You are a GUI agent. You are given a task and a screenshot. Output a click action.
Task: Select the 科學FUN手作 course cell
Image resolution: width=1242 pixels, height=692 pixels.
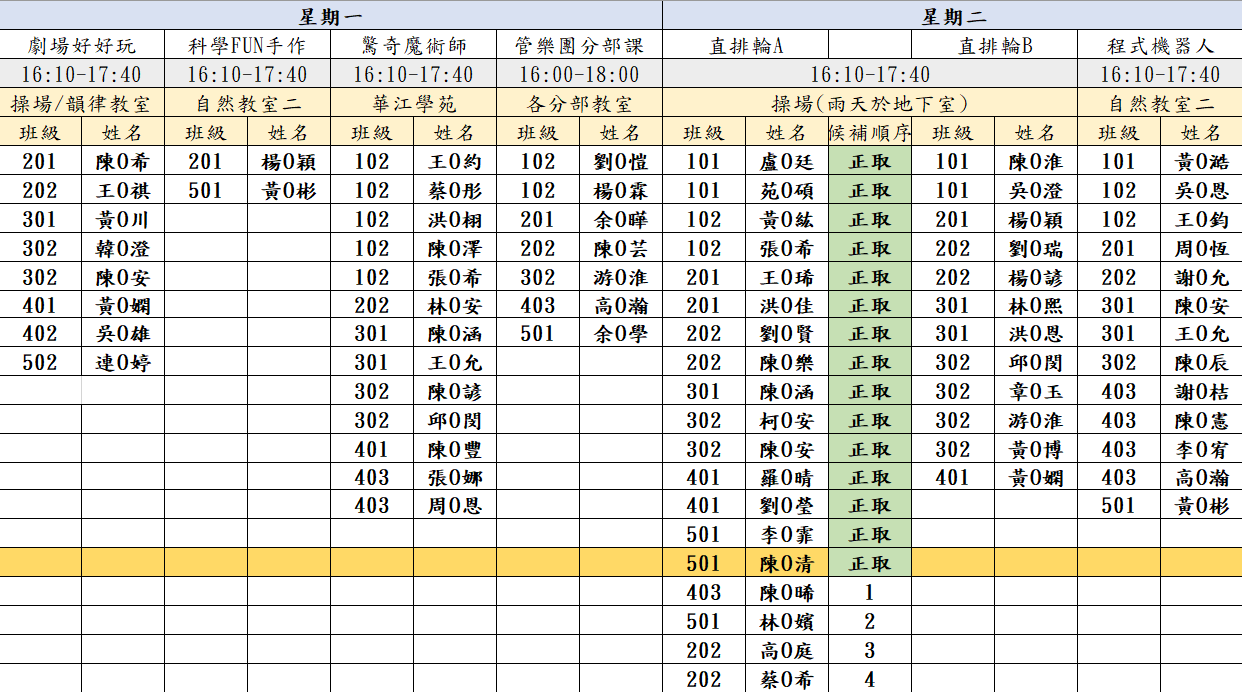(x=247, y=45)
